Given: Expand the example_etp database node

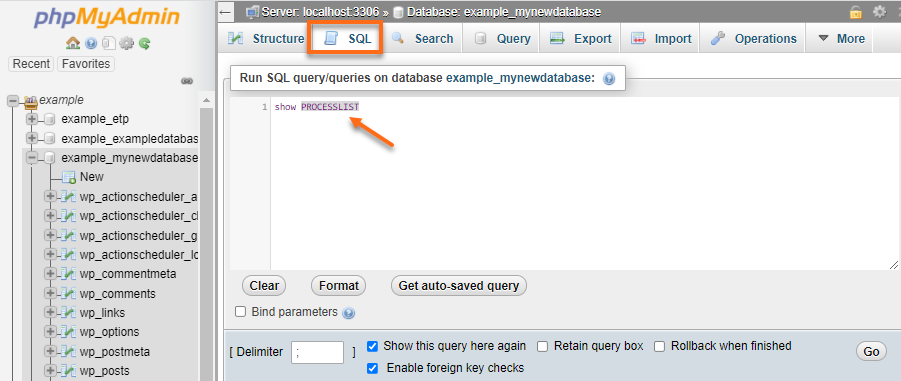Looking at the screenshot, I should tap(32, 120).
